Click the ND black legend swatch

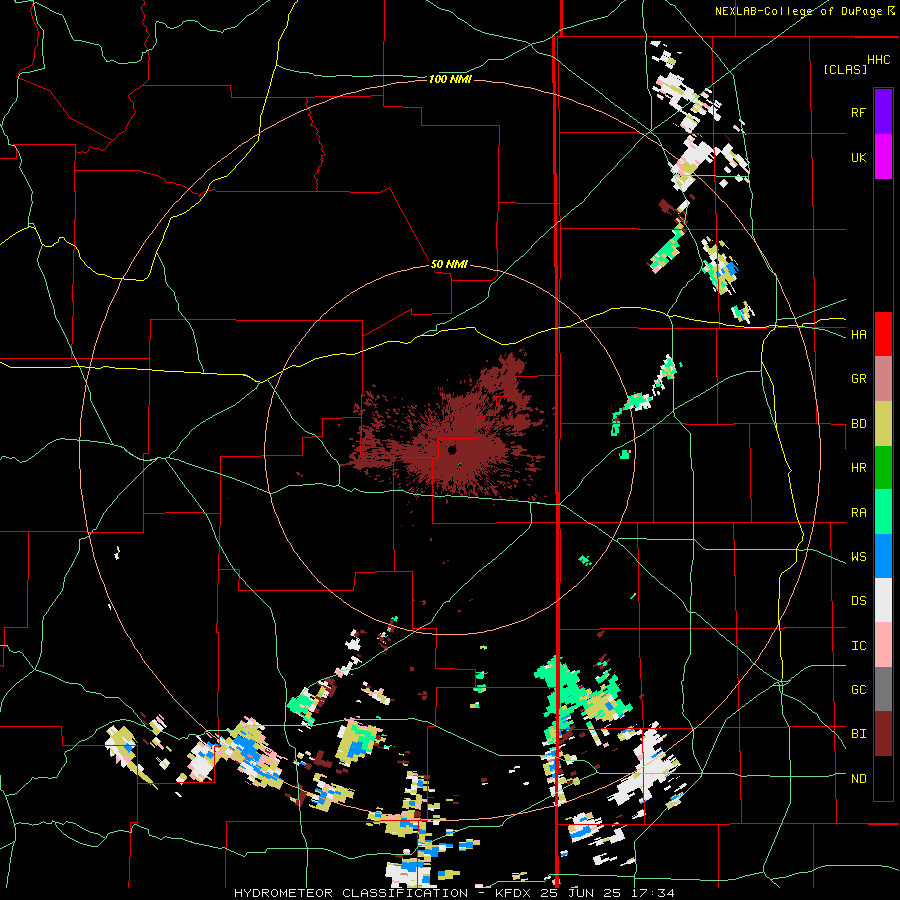tap(883, 778)
